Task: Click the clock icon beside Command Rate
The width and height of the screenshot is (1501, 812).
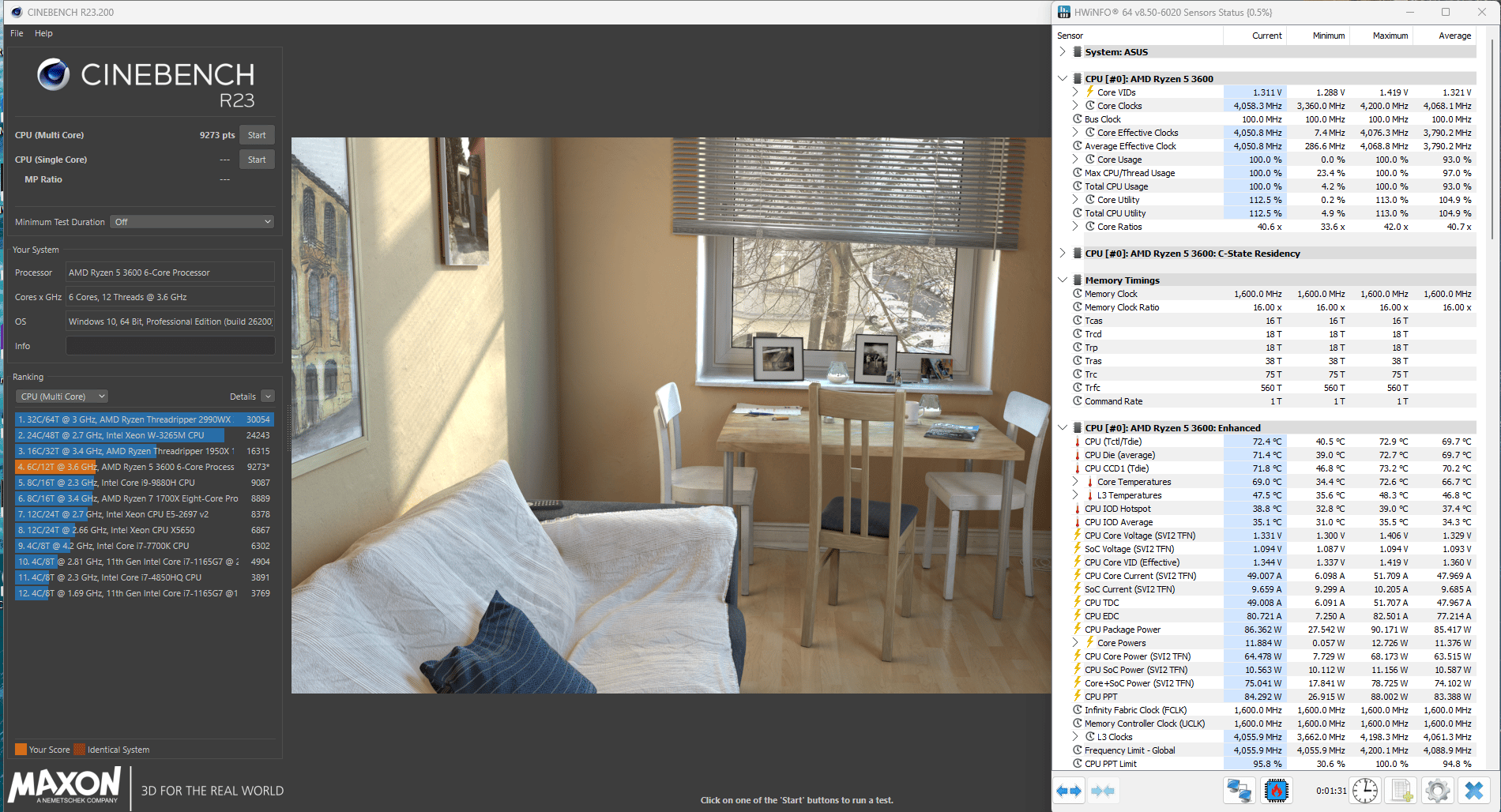Action: pos(1078,401)
